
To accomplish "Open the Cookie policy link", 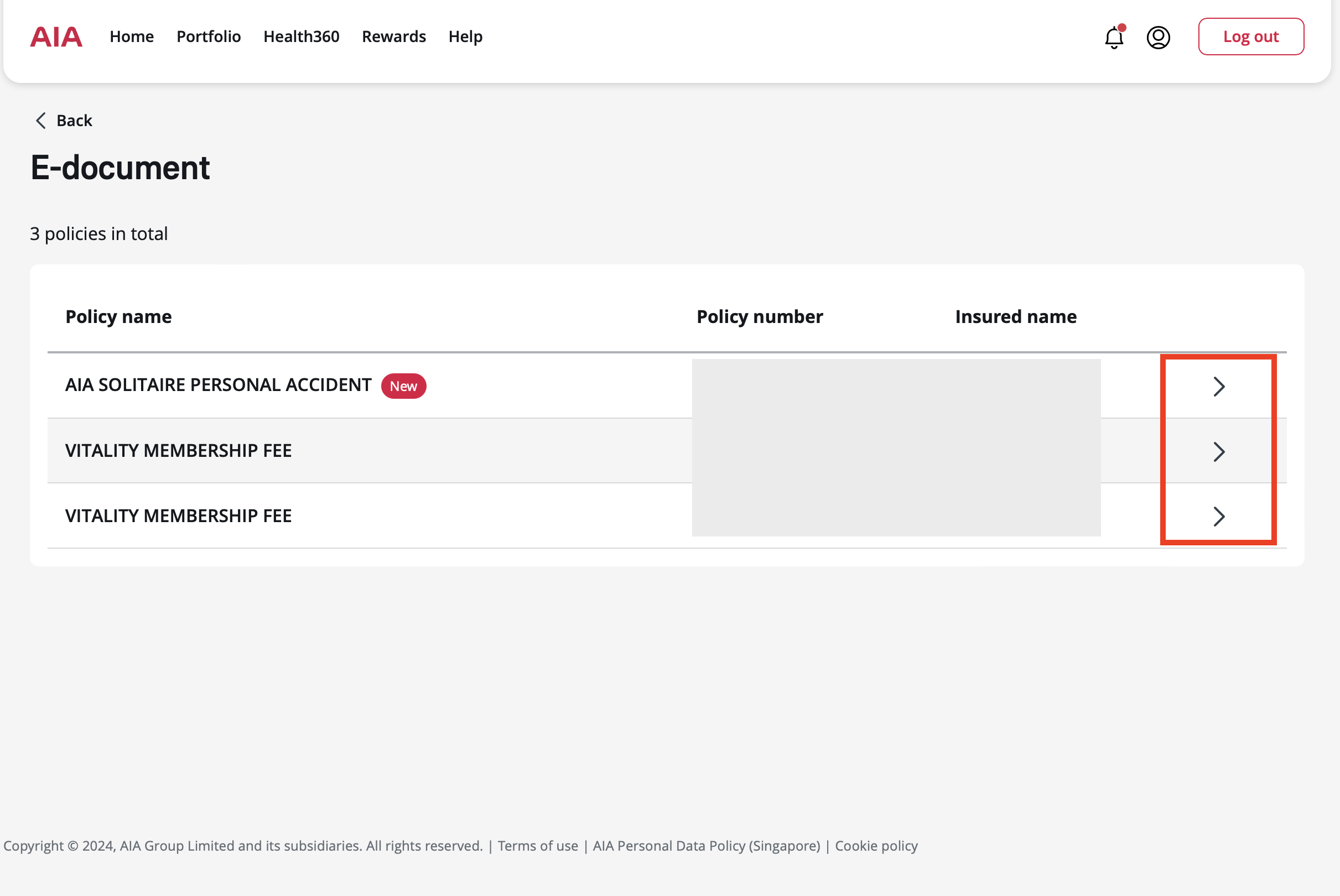I will click(x=876, y=846).
